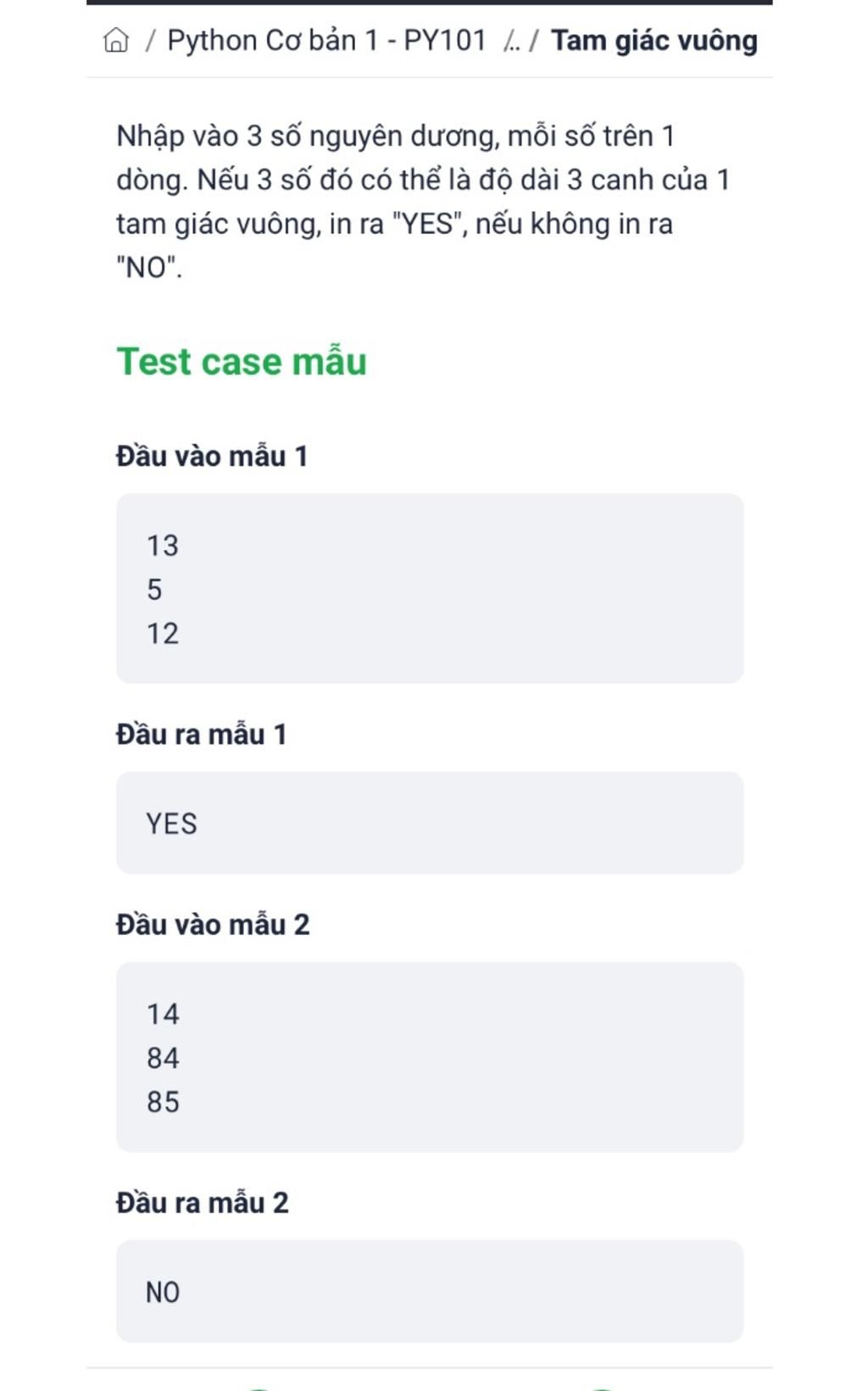
Task: Select the Đầu ra mẫu 1 label
Action: (x=201, y=734)
